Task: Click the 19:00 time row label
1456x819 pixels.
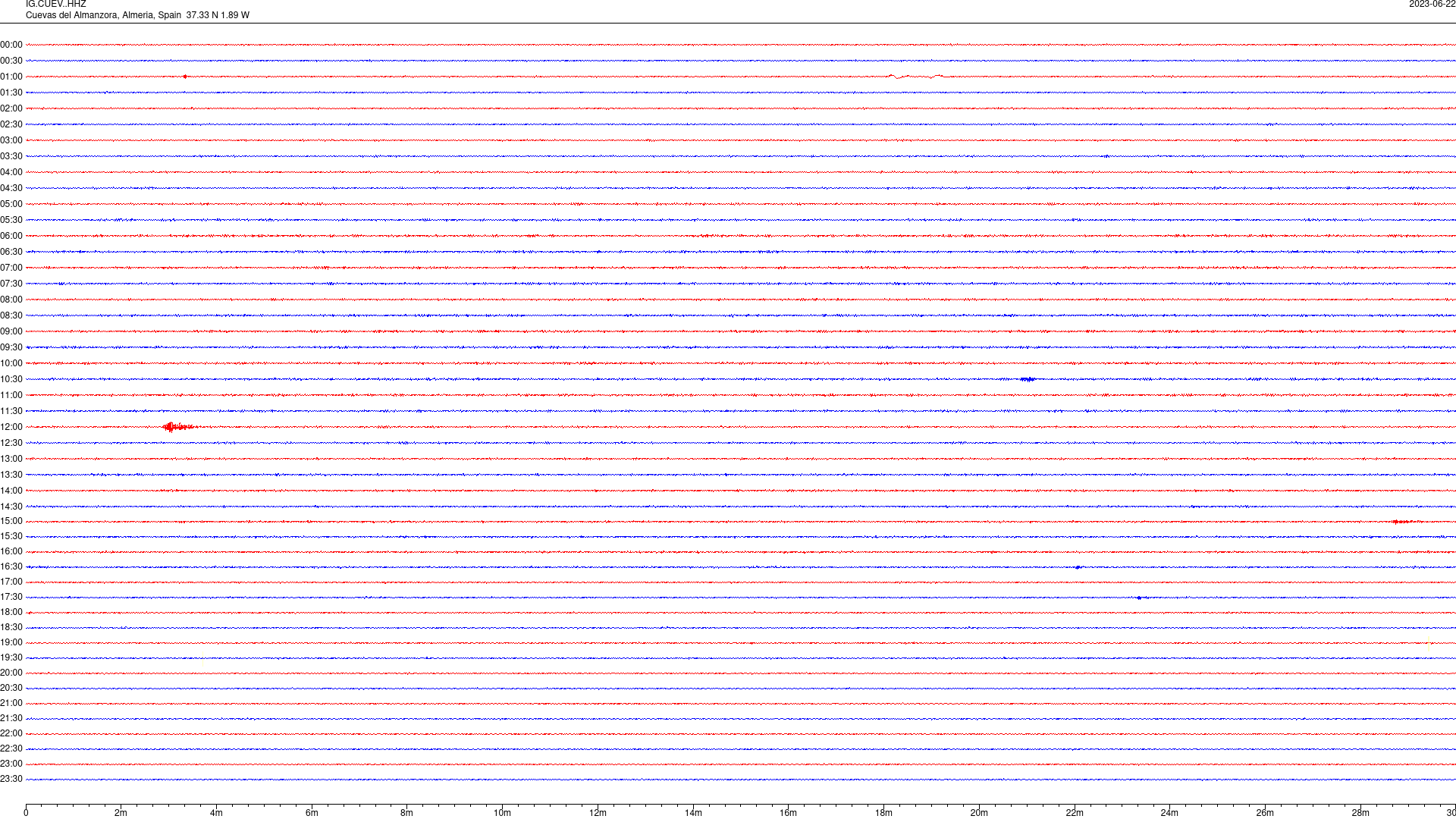Action: 11,642
